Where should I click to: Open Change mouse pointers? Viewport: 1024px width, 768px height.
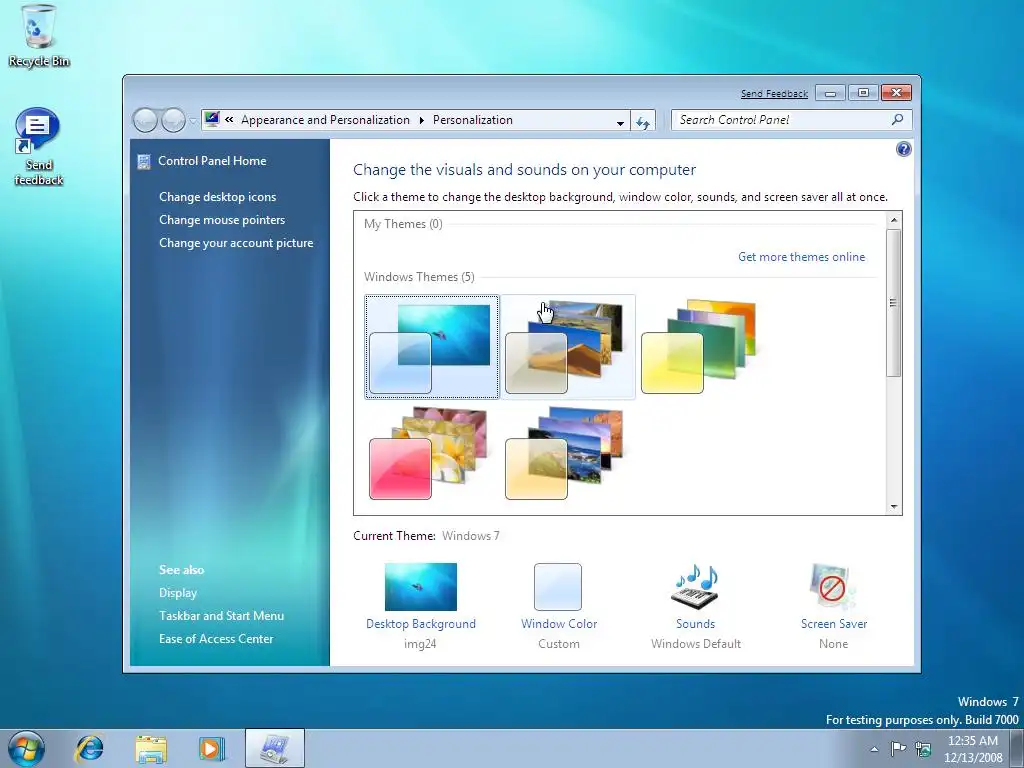pos(222,219)
